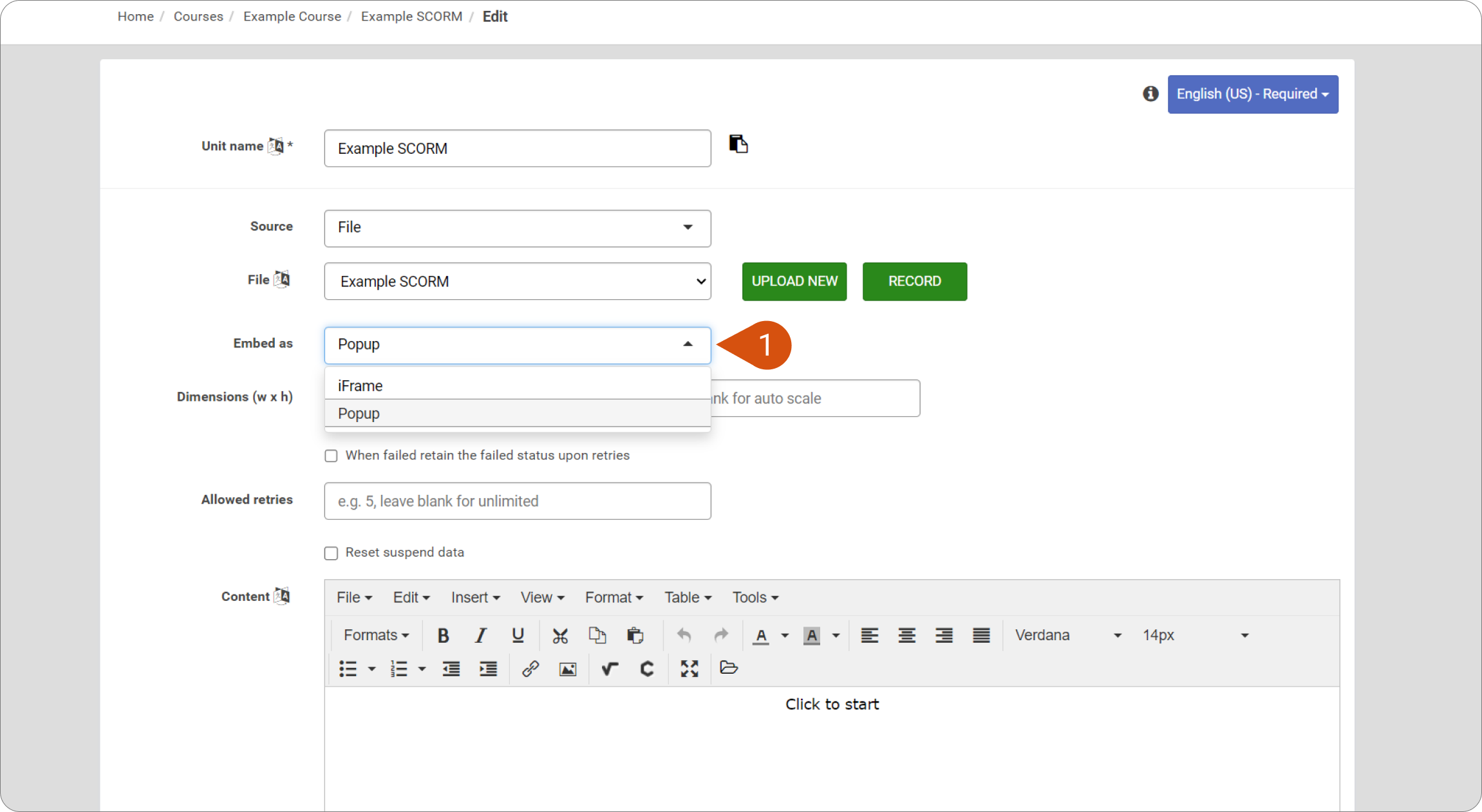Image resolution: width=1482 pixels, height=812 pixels.
Task: Open the editor Table menu
Action: (688, 598)
